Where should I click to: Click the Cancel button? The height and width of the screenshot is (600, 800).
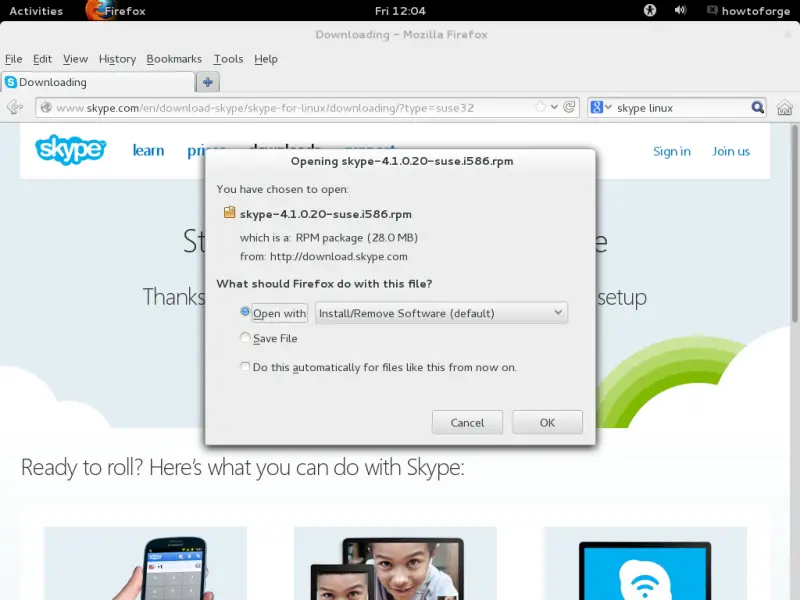467,422
